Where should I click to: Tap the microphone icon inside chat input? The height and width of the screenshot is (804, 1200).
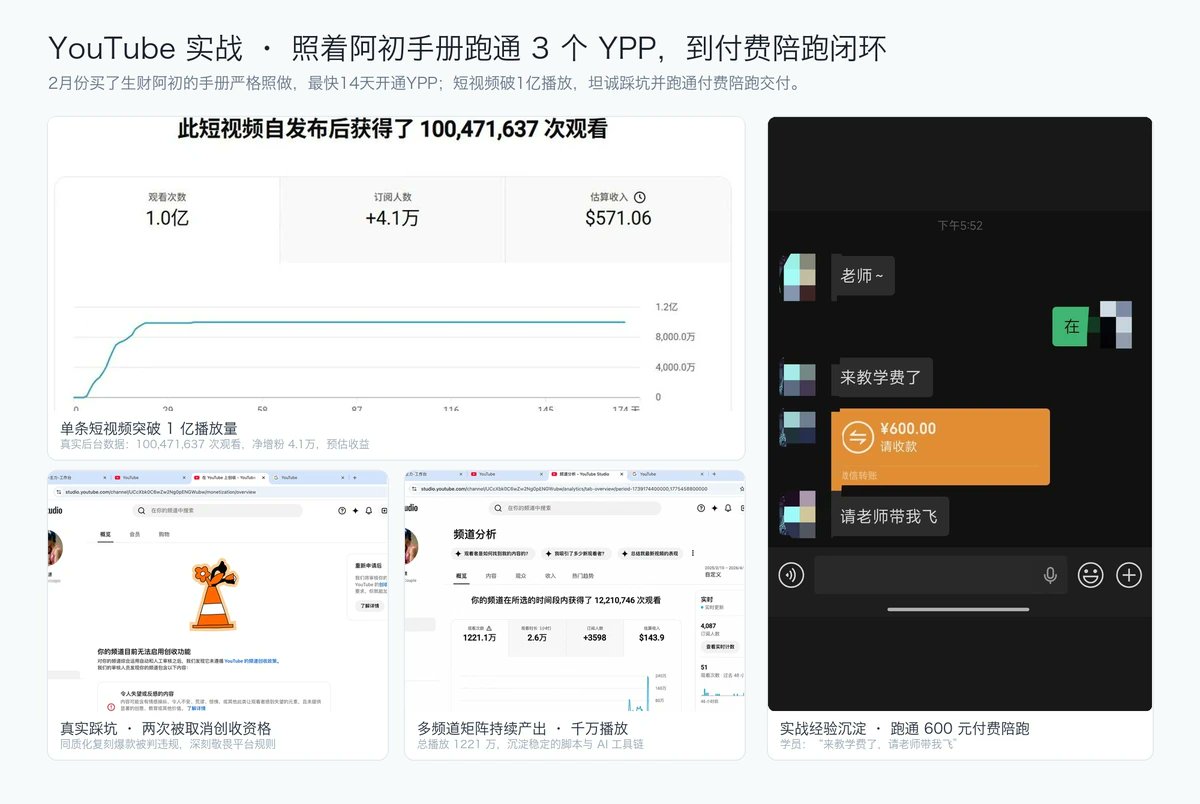point(1050,575)
